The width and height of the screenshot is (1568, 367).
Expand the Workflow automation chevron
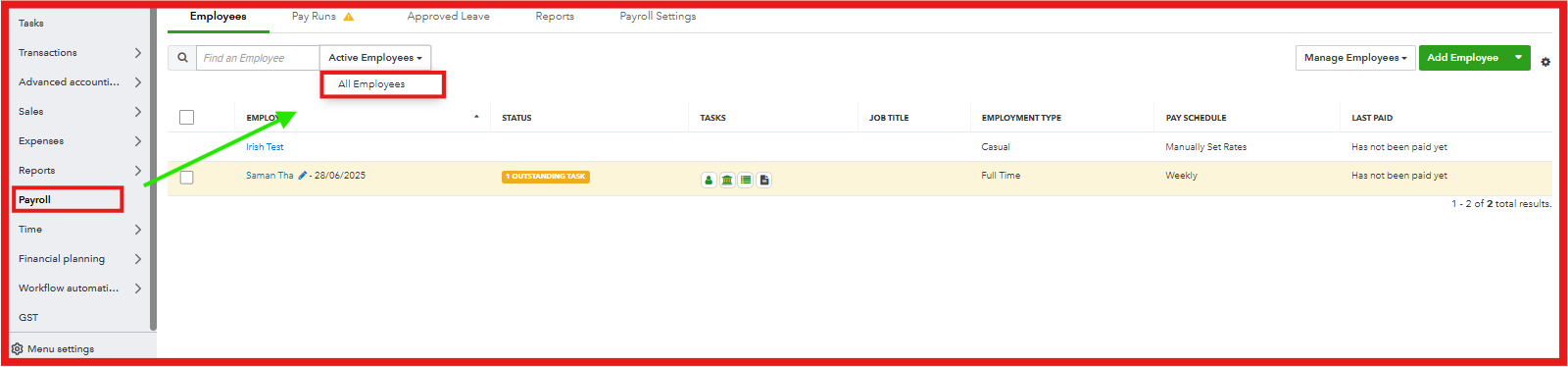pyautogui.click(x=137, y=288)
